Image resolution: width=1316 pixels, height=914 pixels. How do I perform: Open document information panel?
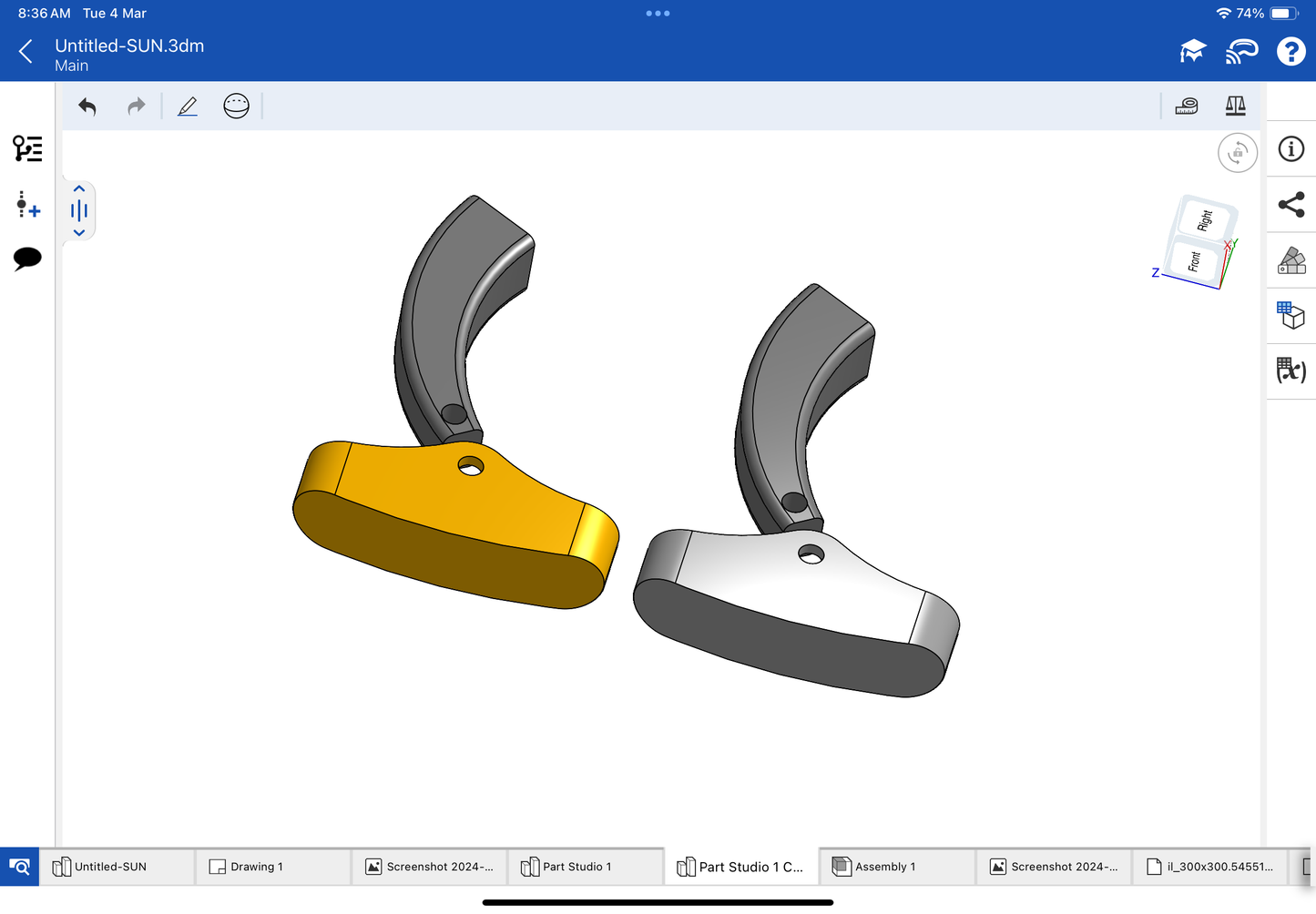click(x=1290, y=149)
